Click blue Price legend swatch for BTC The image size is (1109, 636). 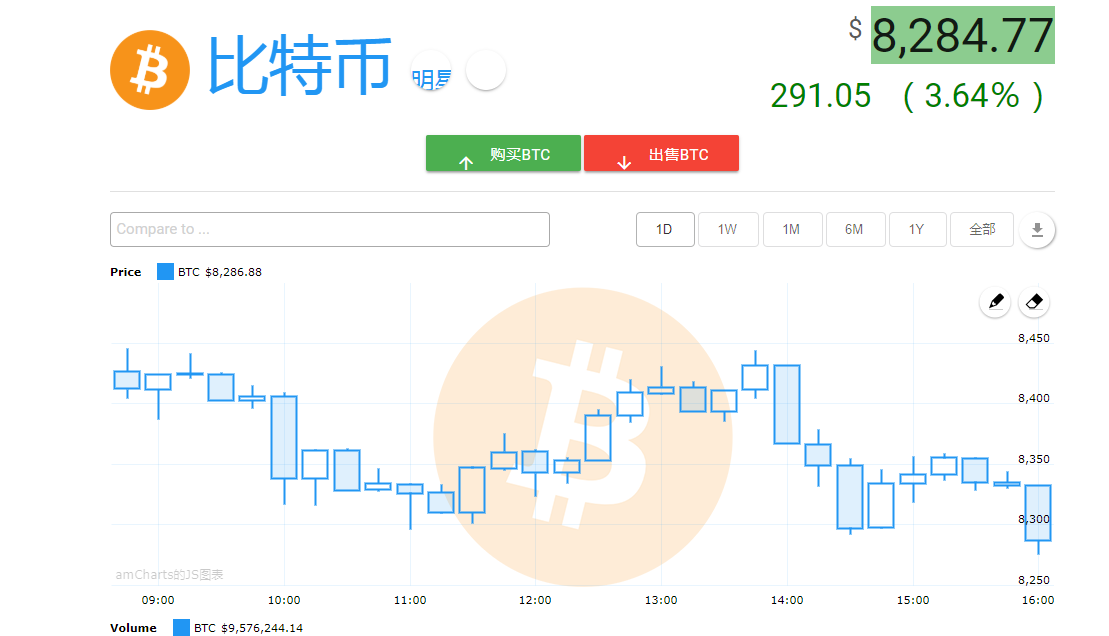(x=165, y=272)
